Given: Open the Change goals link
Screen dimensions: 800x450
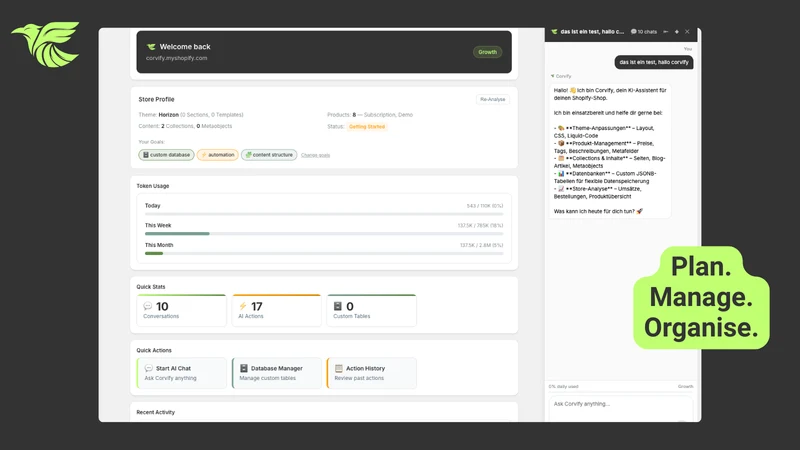Looking at the screenshot, I should point(315,155).
